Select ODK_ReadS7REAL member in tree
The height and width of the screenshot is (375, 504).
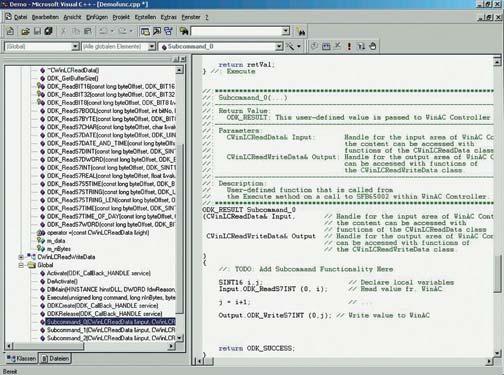(111, 176)
